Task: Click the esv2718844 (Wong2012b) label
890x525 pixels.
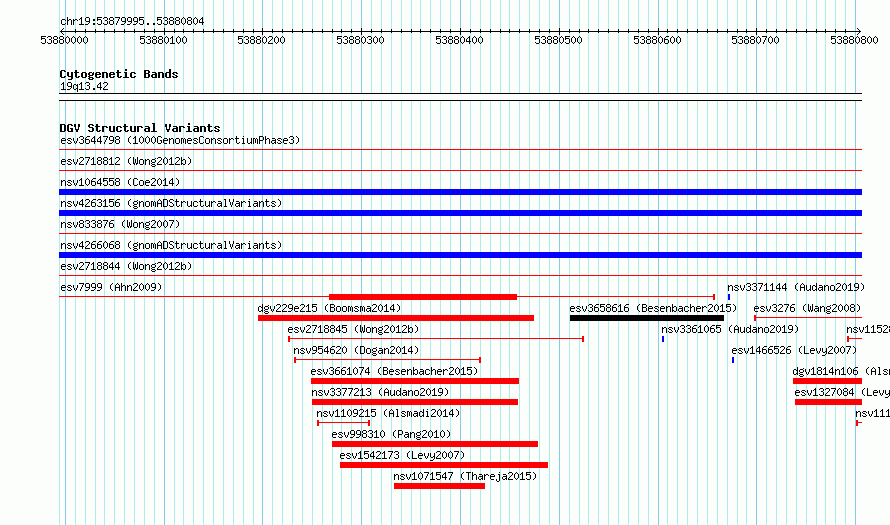Action: (126, 266)
